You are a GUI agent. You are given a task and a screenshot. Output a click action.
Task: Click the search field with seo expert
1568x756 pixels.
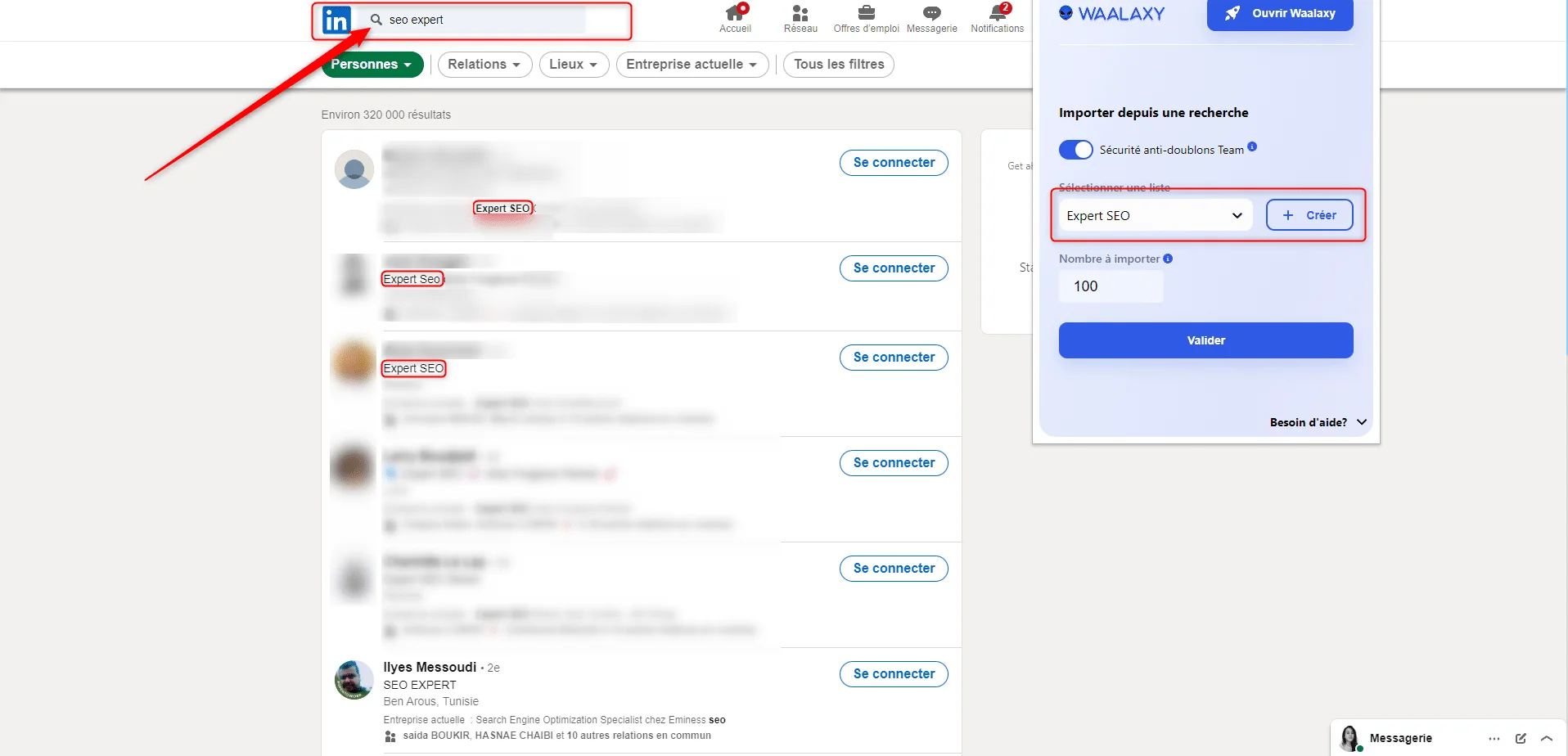pos(475,20)
